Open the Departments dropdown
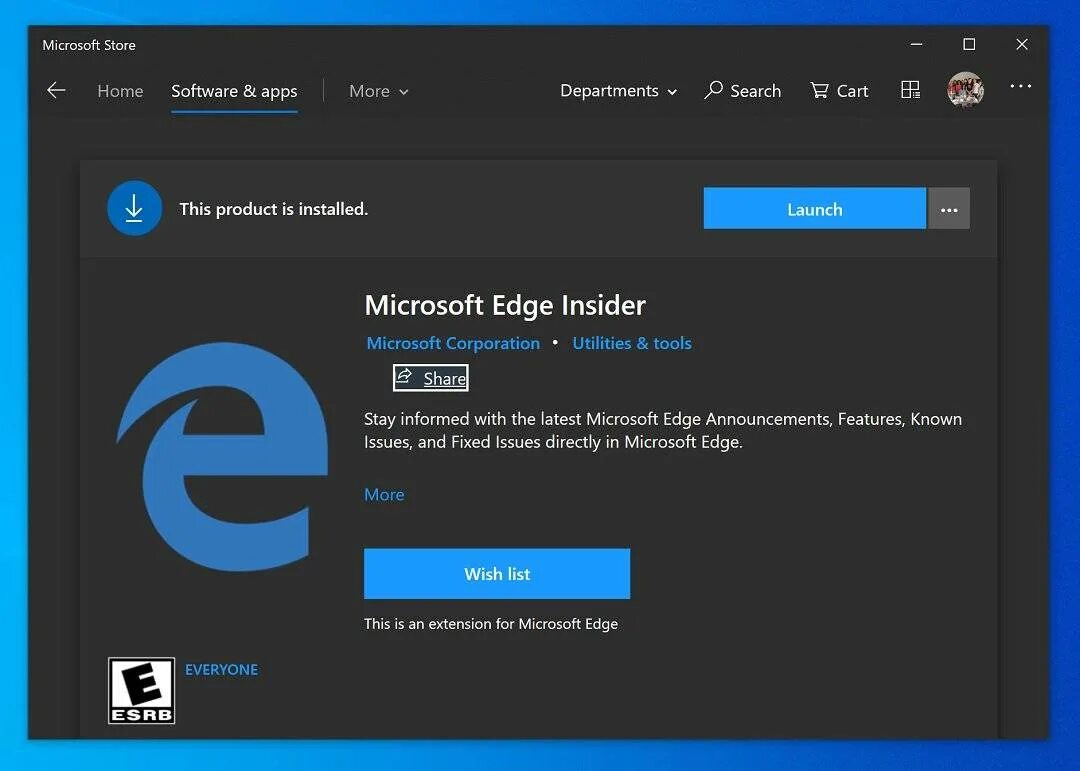This screenshot has width=1080, height=771. 618,91
